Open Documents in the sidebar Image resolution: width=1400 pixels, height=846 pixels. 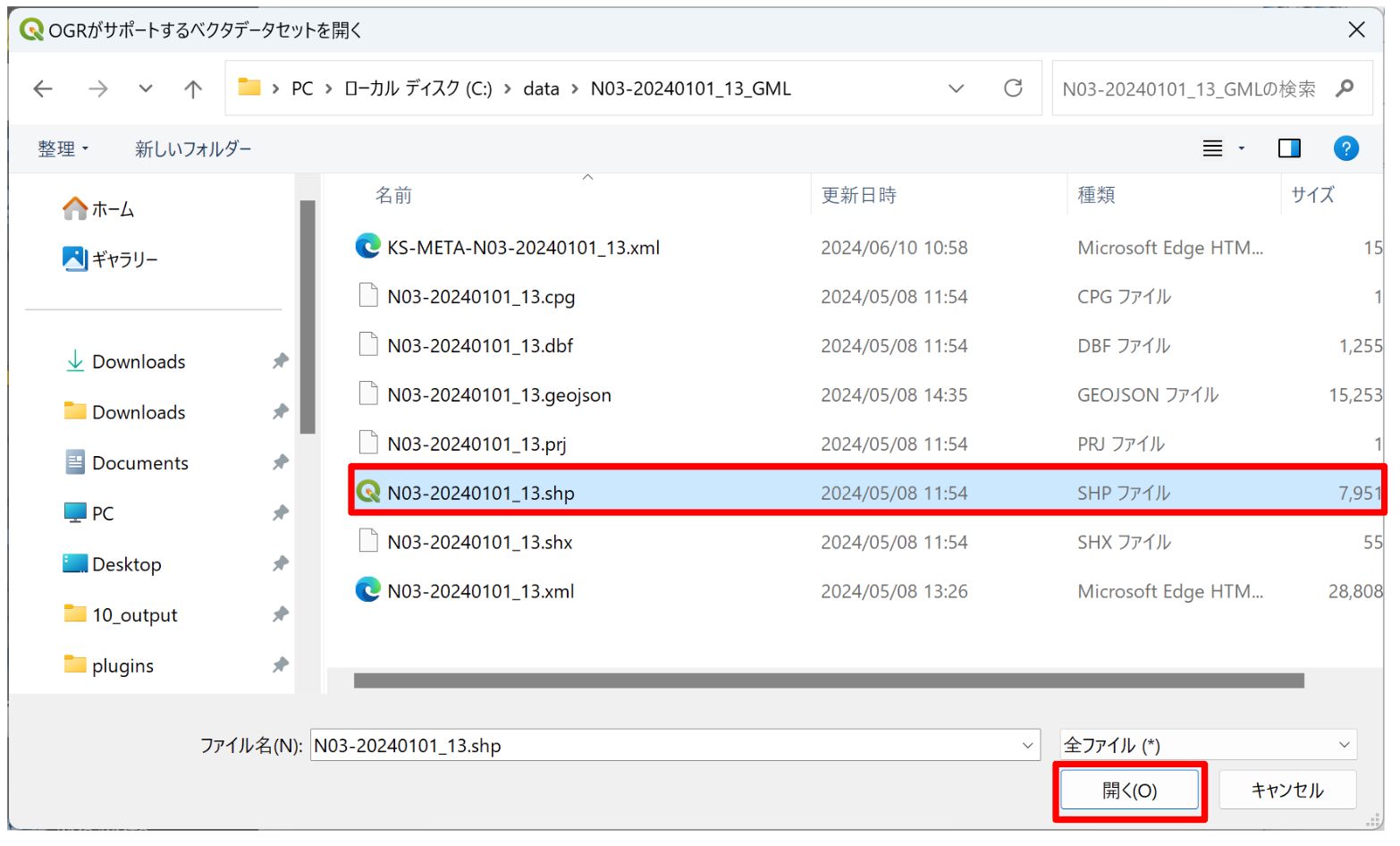pyautogui.click(x=127, y=462)
